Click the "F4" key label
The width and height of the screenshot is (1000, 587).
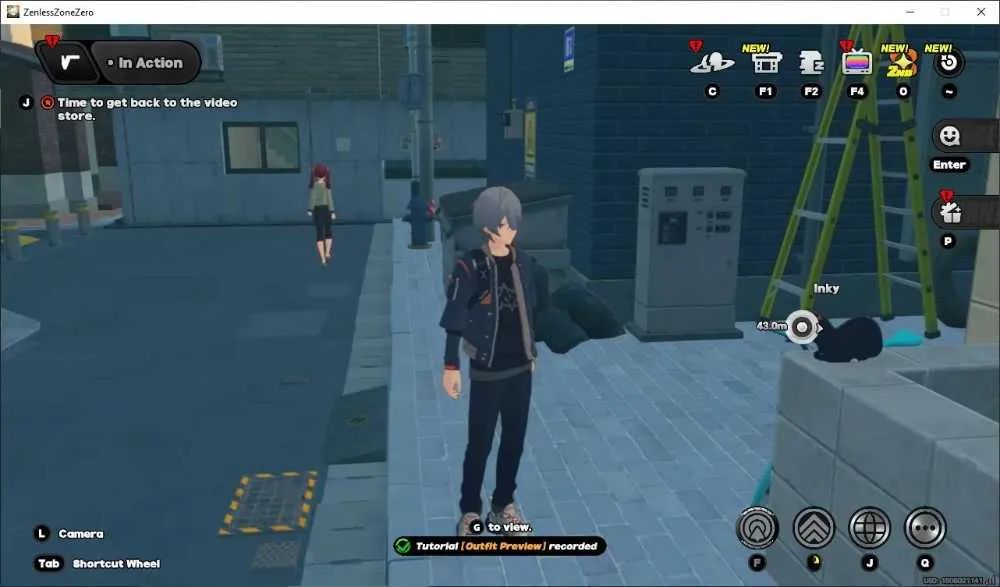point(857,91)
